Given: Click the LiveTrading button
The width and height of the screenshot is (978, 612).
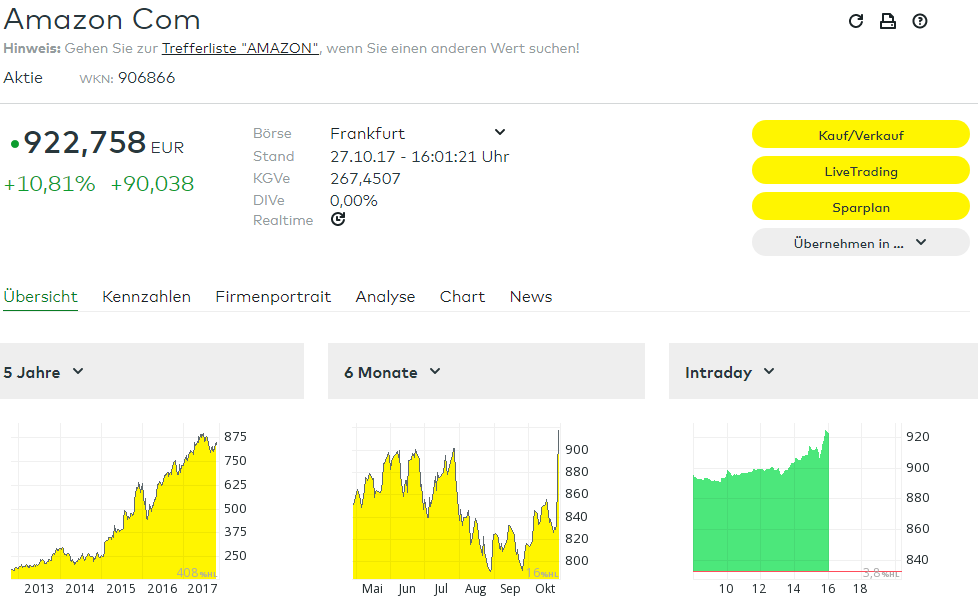Looking at the screenshot, I should (861, 171).
